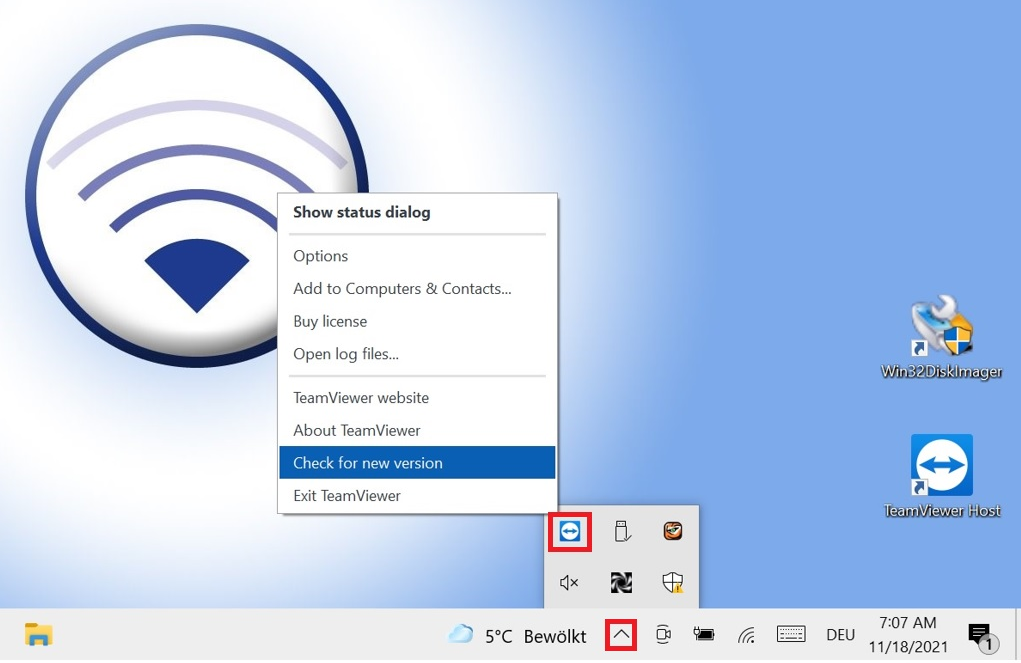Click Show Desktop strip at taskbar edge
The width and height of the screenshot is (1021, 663).
[x=1018, y=635]
